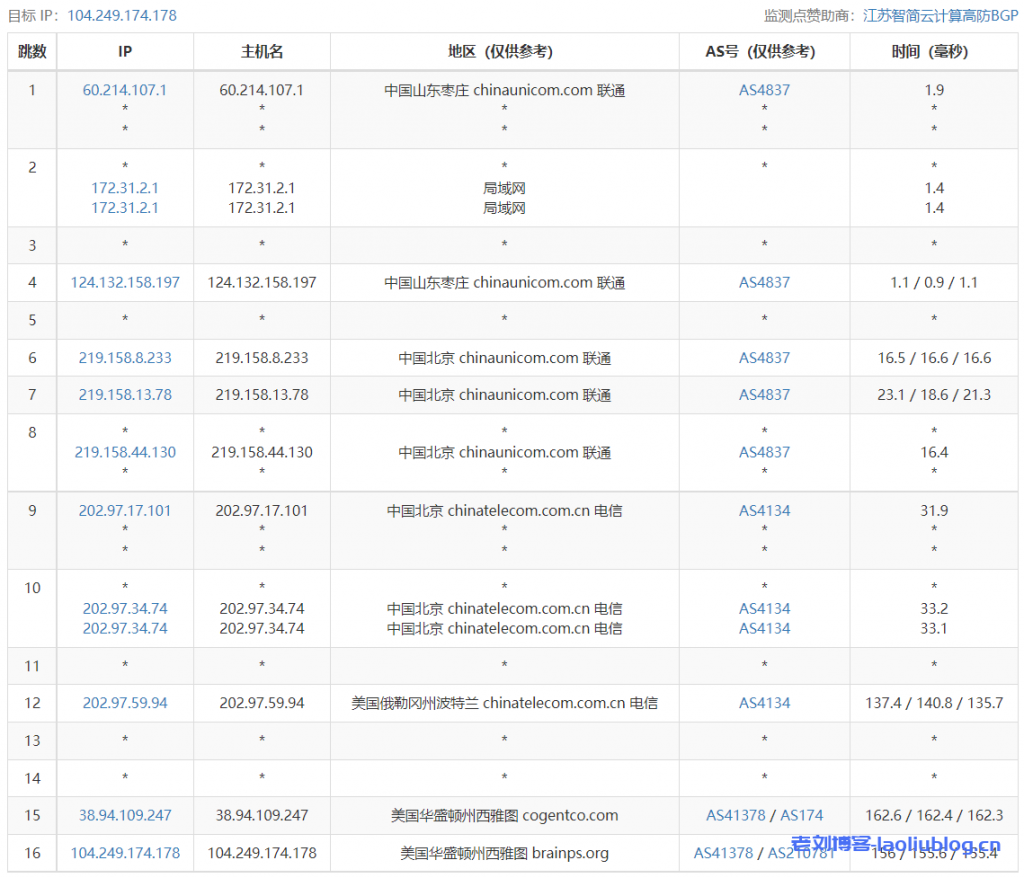Click the AS174 link in hop 15
Screen dimensions: 1024x878
pos(800,815)
